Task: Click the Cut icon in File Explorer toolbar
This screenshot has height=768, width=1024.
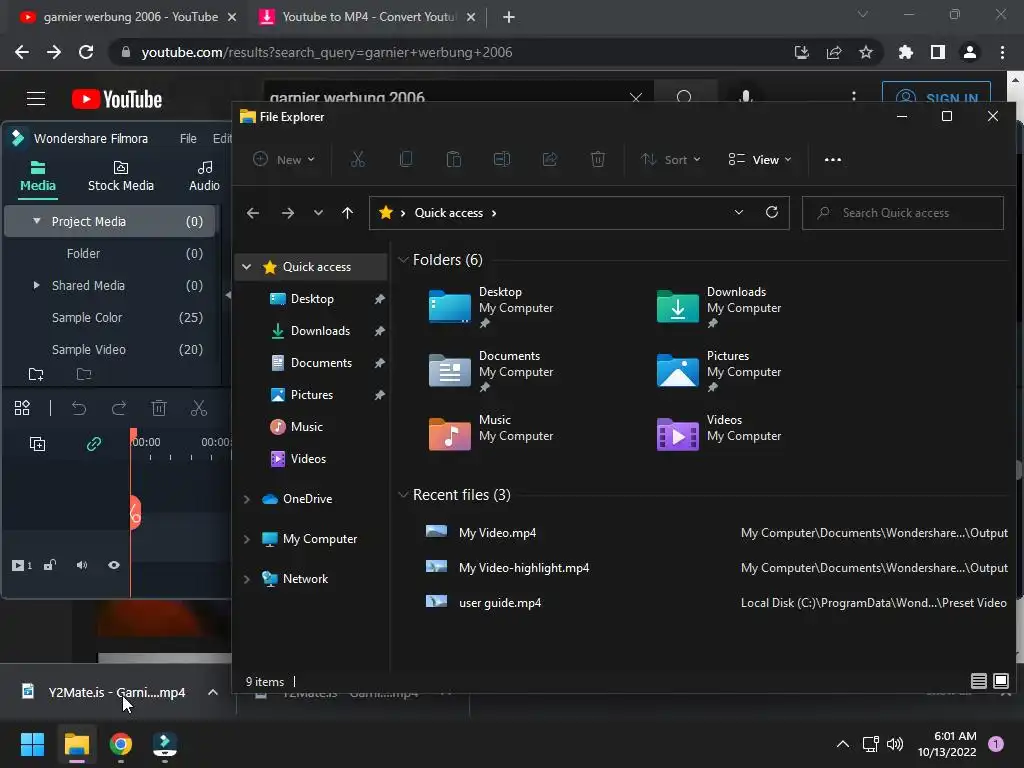Action: point(357,159)
